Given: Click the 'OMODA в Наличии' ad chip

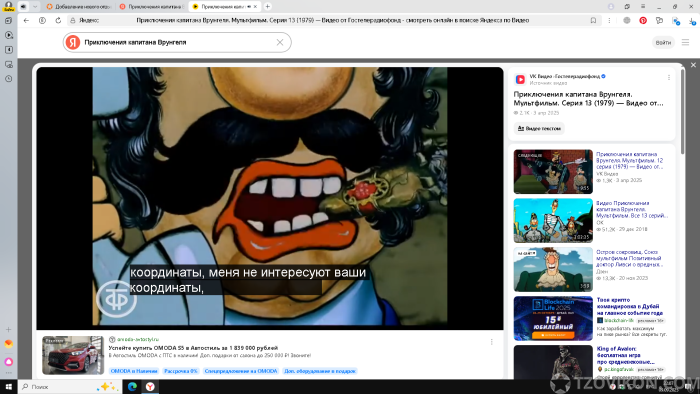Looking at the screenshot, I should pyautogui.click(x=134, y=371).
